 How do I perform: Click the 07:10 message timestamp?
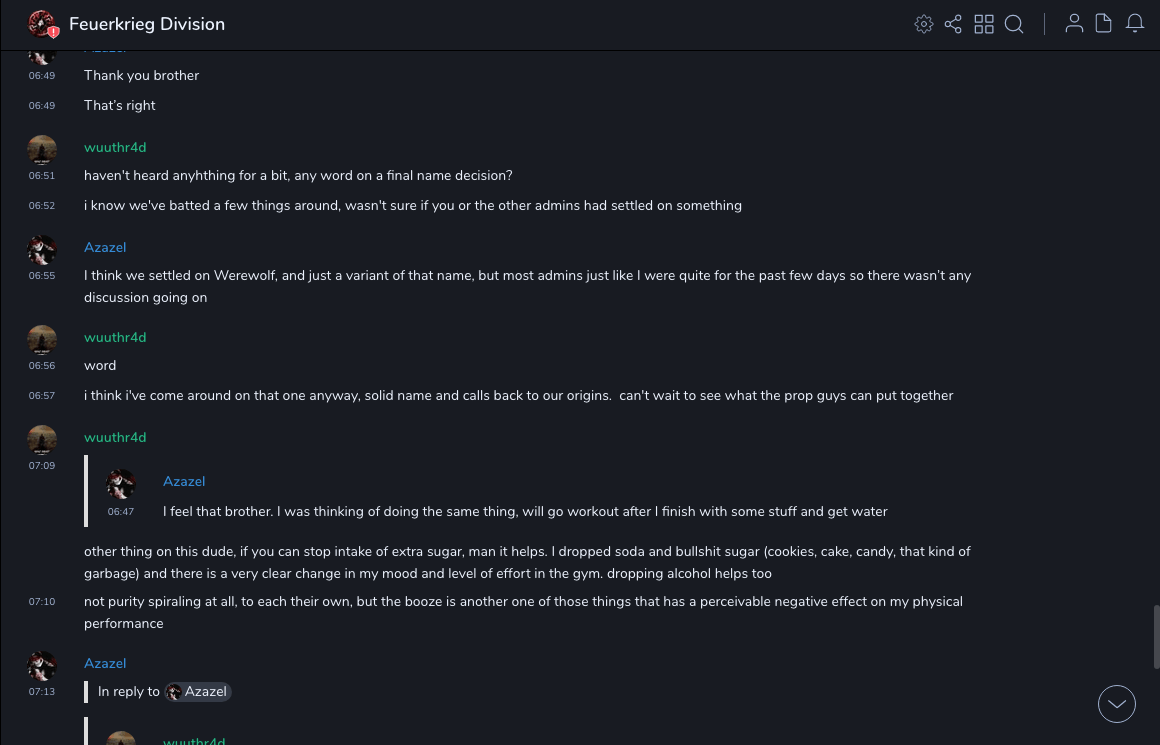(x=42, y=602)
